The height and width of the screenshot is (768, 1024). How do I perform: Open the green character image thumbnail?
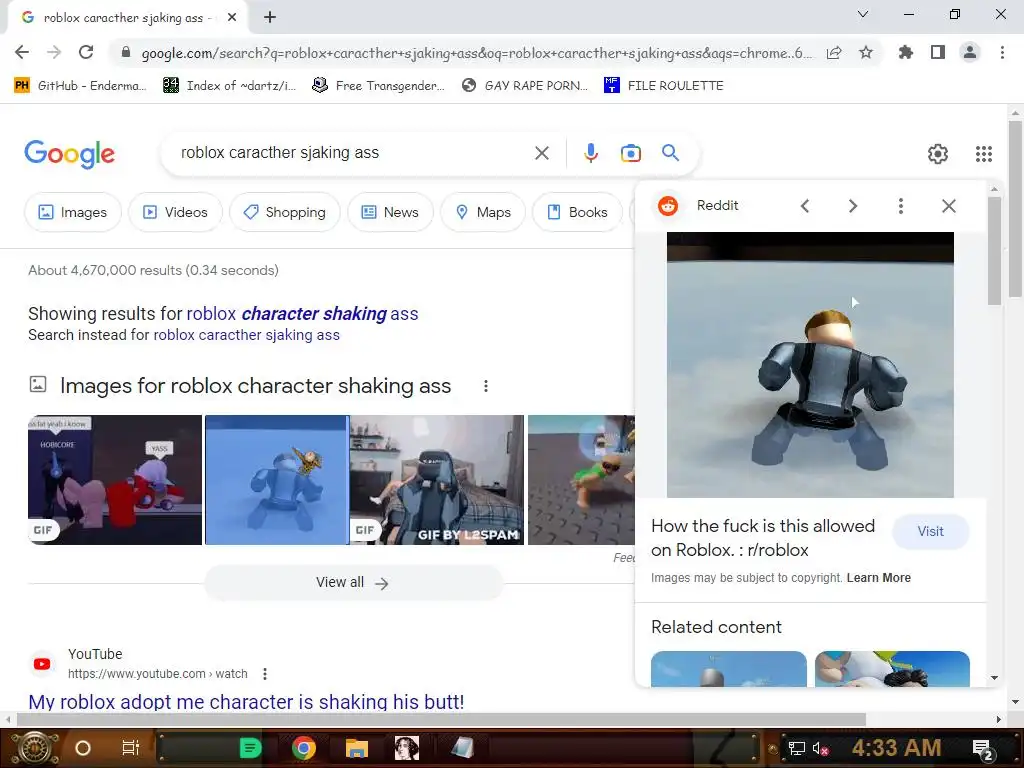[x=581, y=480]
